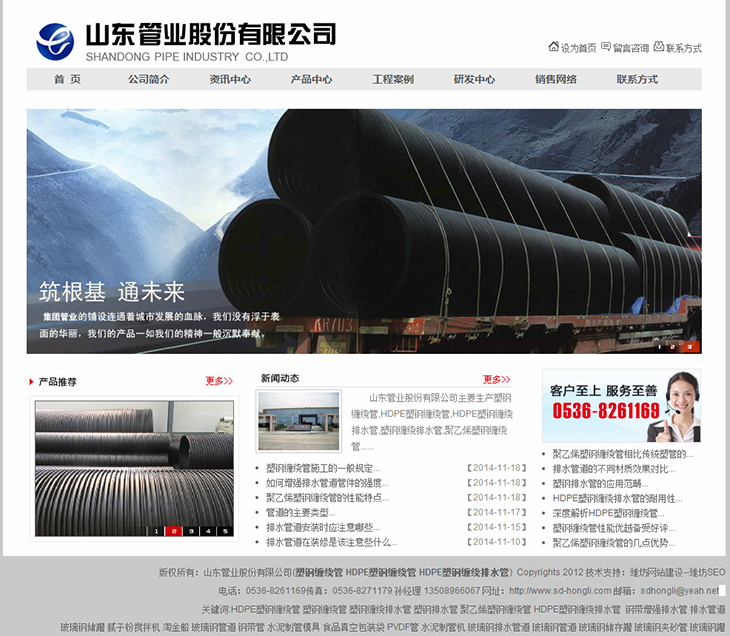Click footer link HDPE塑钢缠绕排水管 in copyright line

[464, 572]
